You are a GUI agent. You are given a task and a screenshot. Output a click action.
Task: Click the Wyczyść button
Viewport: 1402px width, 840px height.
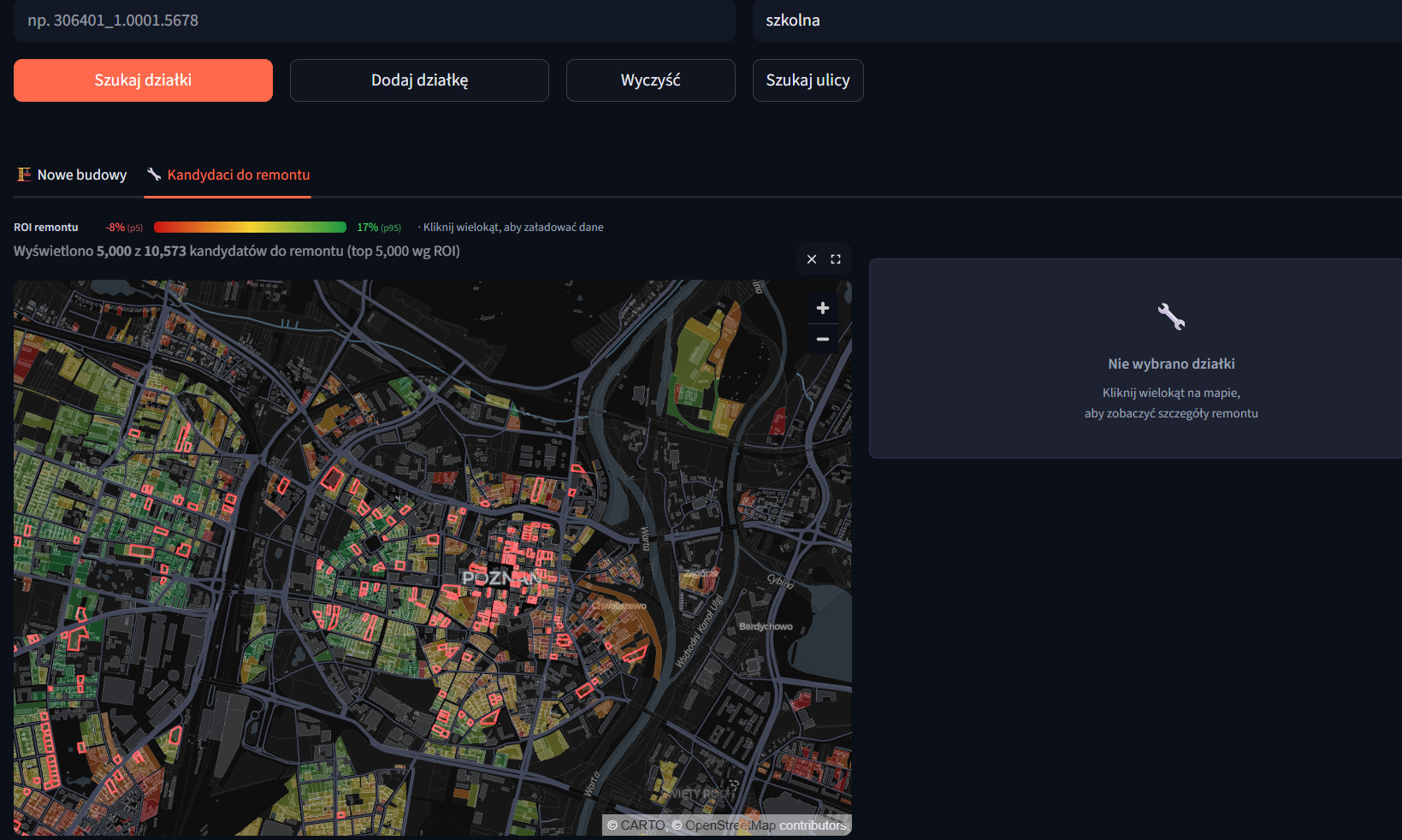(651, 80)
